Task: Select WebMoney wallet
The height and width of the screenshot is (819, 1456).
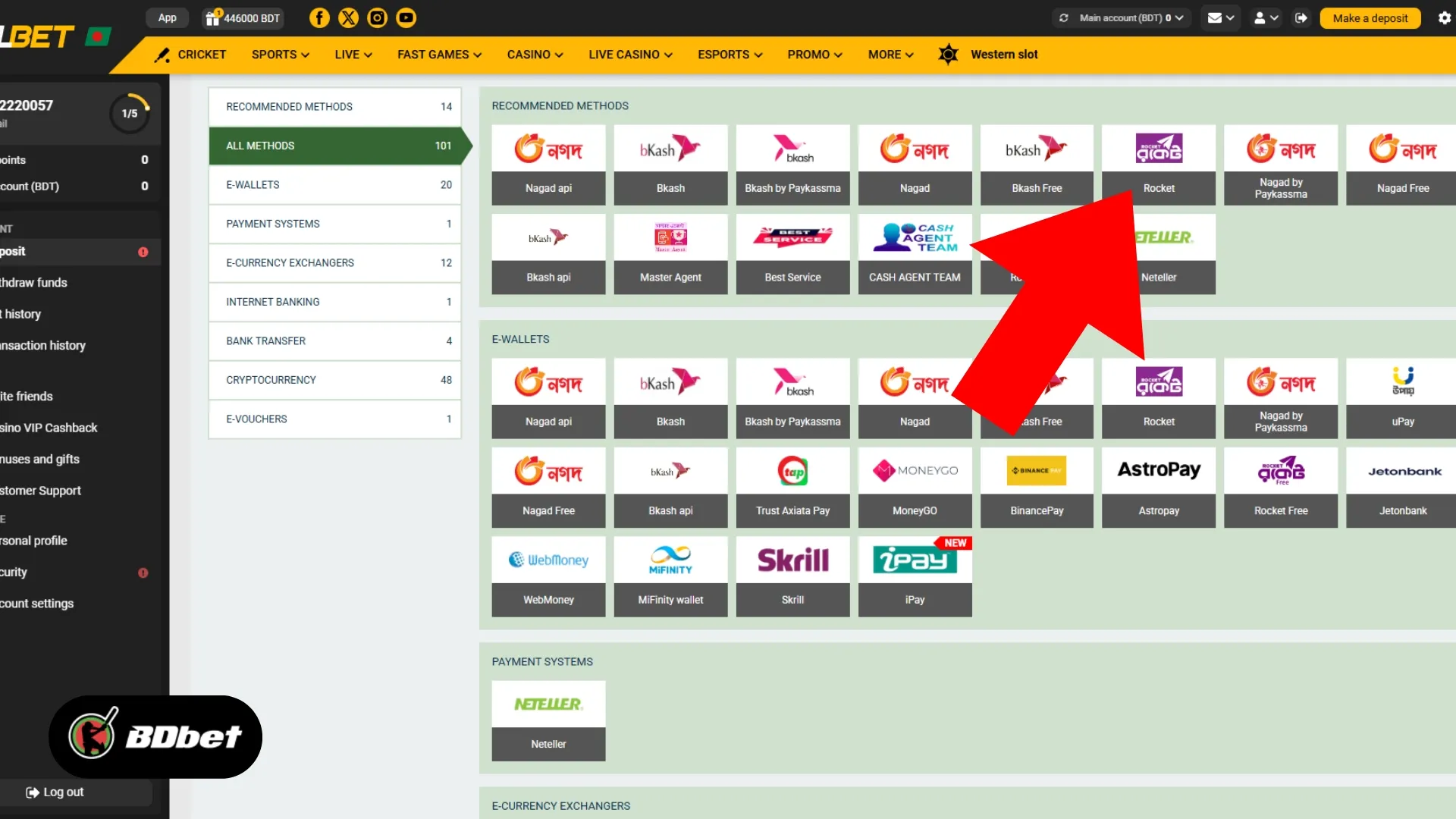Action: tap(548, 576)
